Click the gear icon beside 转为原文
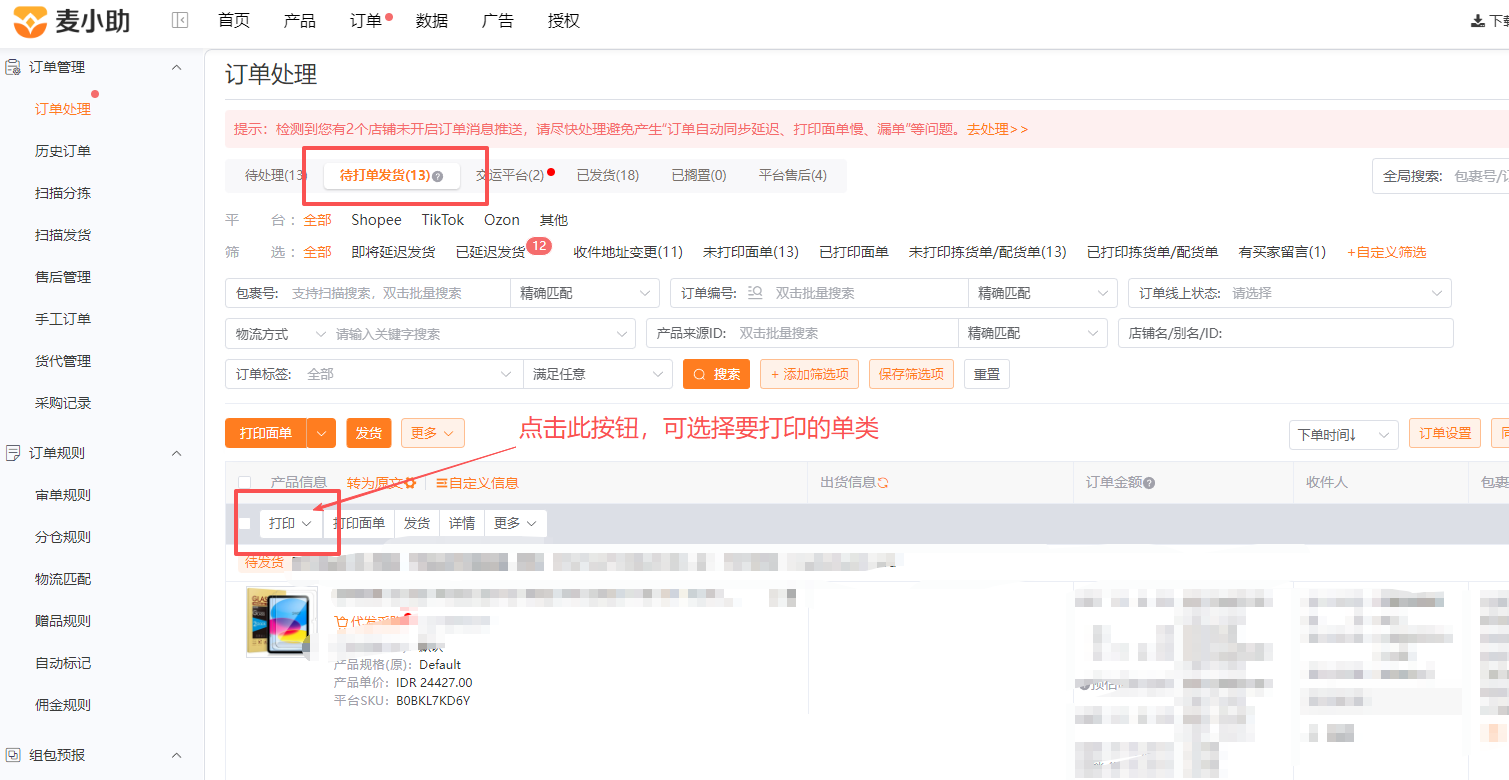The height and width of the screenshot is (780, 1509). [x=410, y=483]
